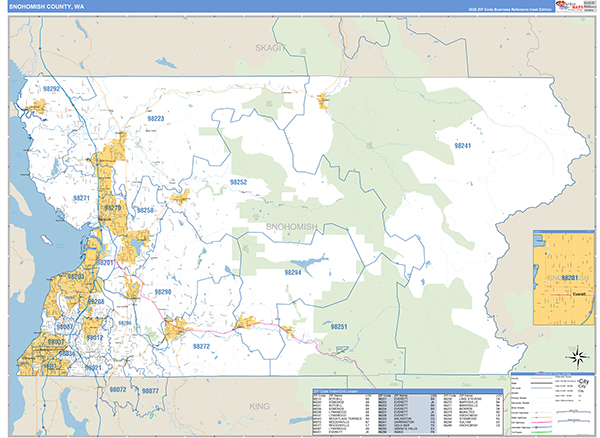
Task: Click ZIP code label 98270
Action: click(x=112, y=208)
